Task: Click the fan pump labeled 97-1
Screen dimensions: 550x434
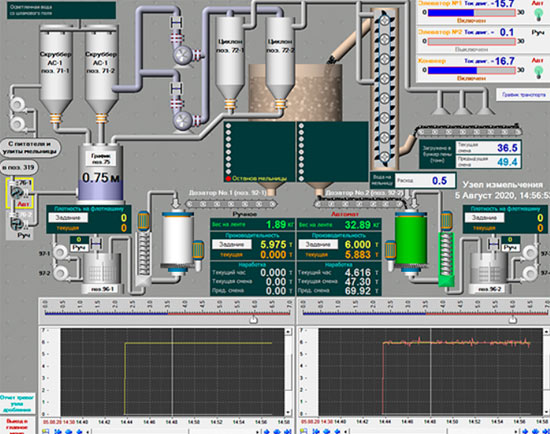Action: tap(60, 252)
